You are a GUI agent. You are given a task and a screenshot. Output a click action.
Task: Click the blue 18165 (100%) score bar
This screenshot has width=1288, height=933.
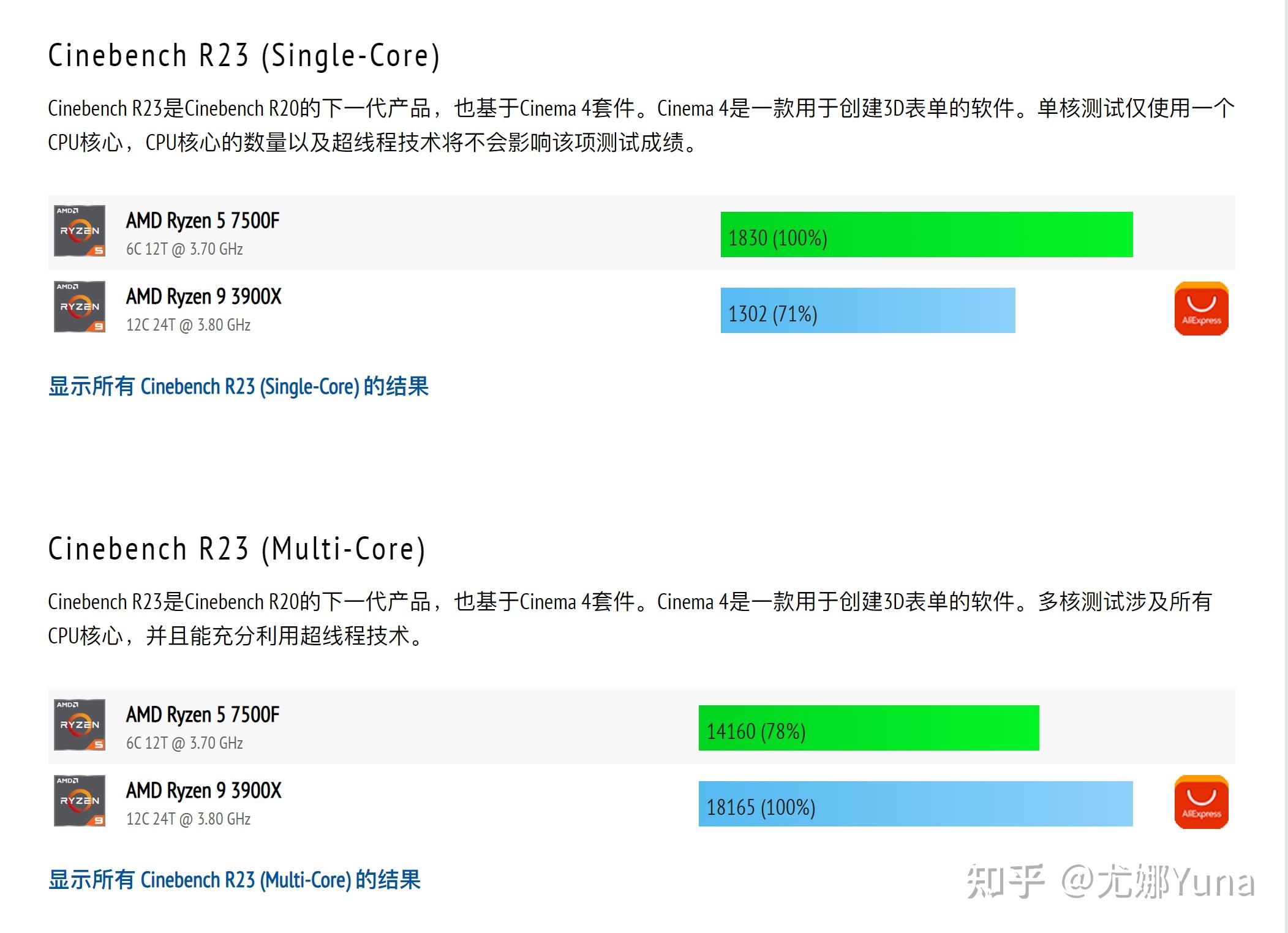point(915,804)
